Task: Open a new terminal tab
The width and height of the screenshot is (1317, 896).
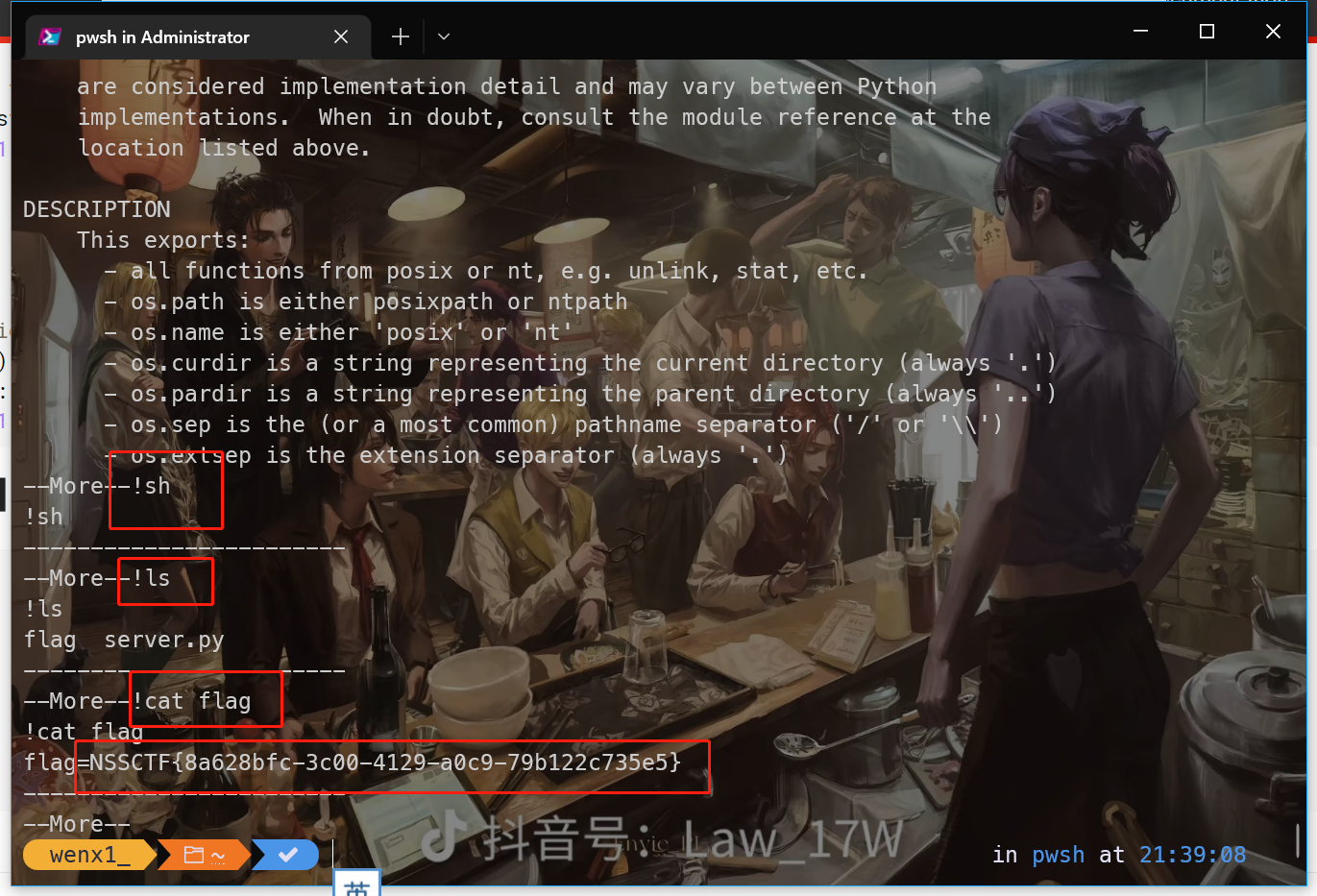Action: click(401, 36)
